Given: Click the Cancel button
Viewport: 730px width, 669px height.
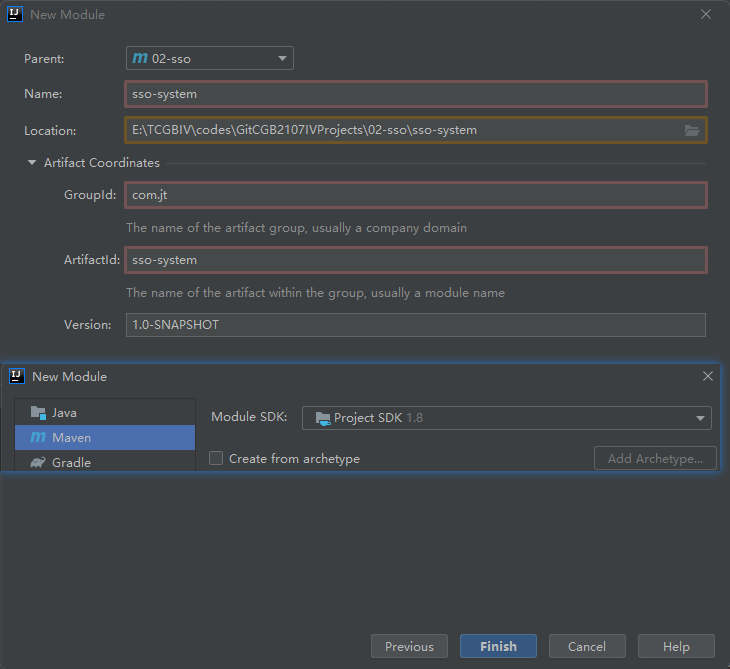Looking at the screenshot, I should [587, 647].
